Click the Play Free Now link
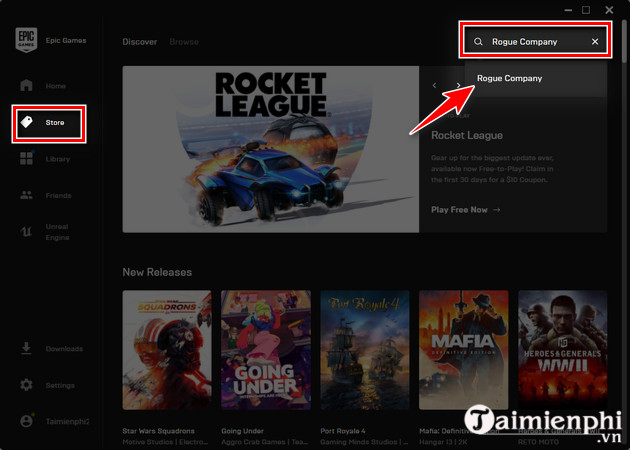This screenshot has width=630, height=450. point(465,210)
